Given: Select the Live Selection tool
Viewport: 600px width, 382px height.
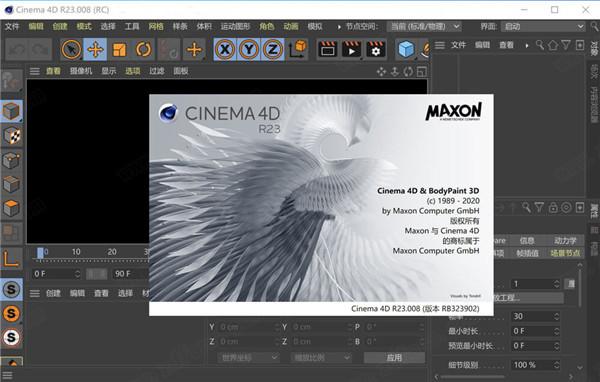Looking at the screenshot, I should (x=71, y=49).
